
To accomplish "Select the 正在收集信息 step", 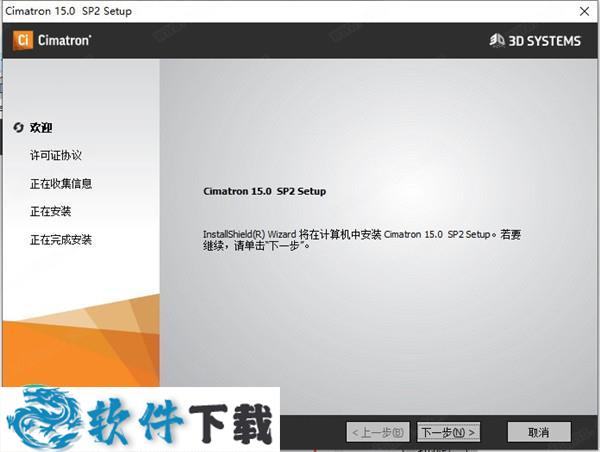I will pyautogui.click(x=61, y=184).
